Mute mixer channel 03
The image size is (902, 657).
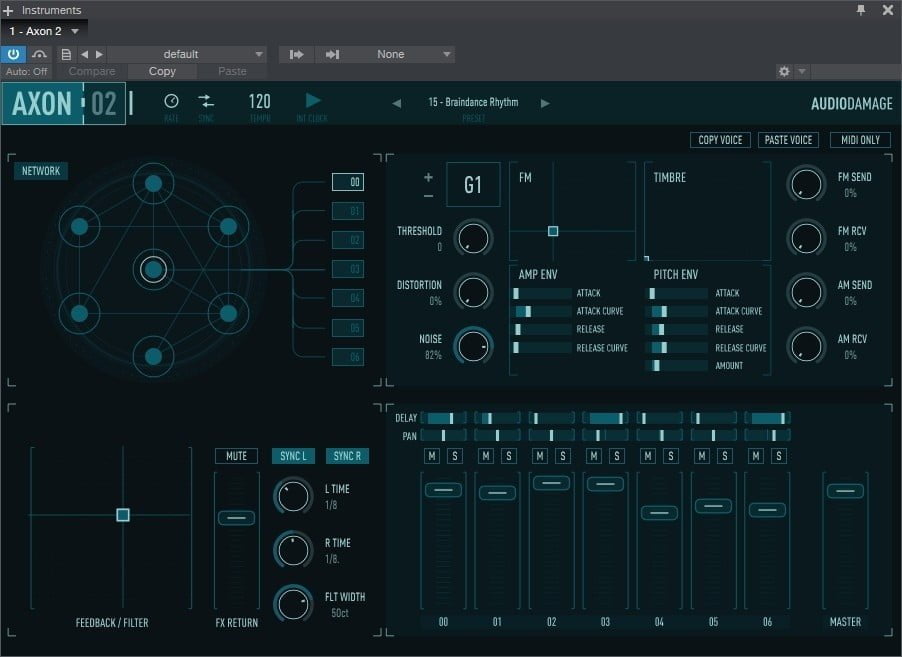594,456
